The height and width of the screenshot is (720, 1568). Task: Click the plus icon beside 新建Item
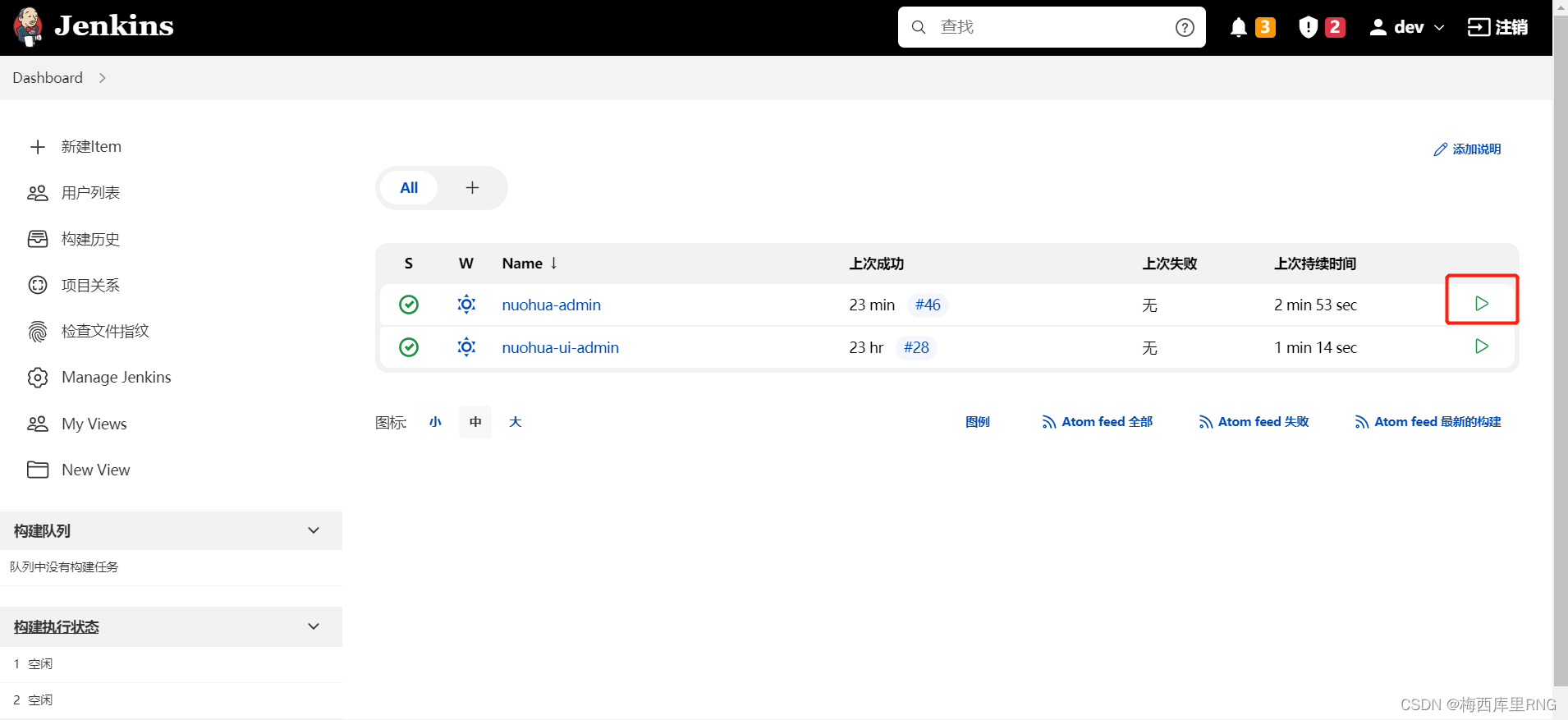pyautogui.click(x=38, y=147)
